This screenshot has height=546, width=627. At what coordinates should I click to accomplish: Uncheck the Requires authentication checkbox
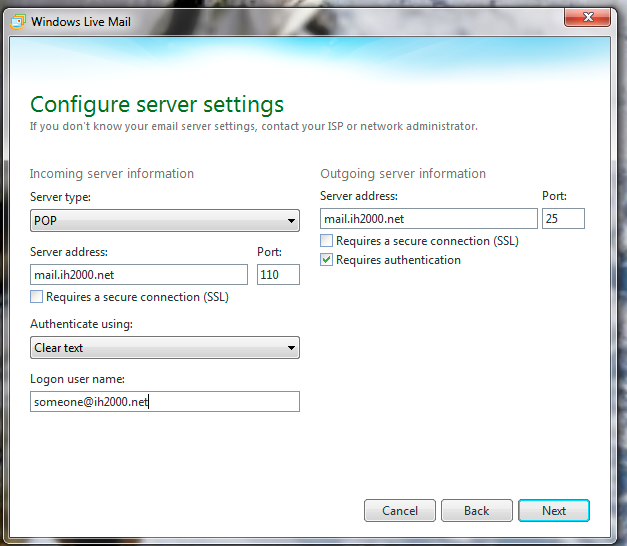tap(327, 260)
